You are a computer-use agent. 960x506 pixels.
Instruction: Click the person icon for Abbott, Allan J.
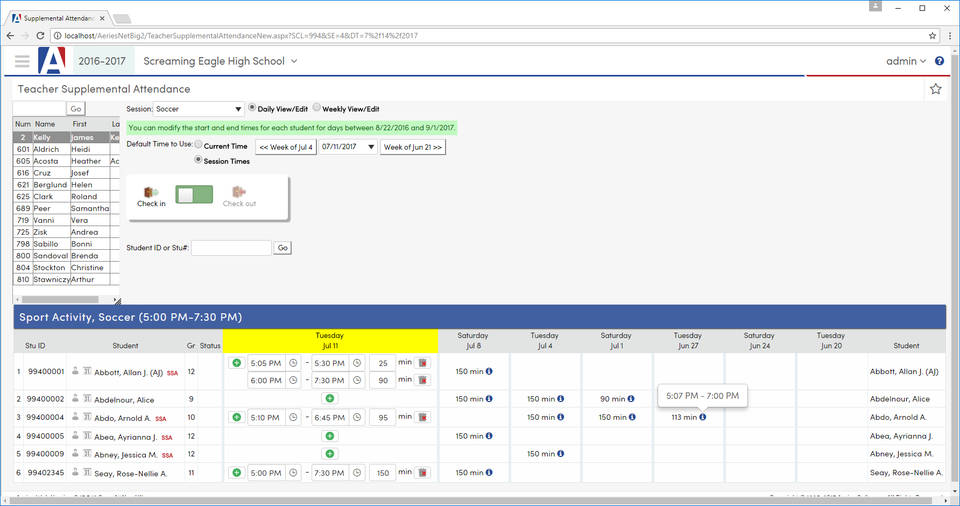[75, 372]
